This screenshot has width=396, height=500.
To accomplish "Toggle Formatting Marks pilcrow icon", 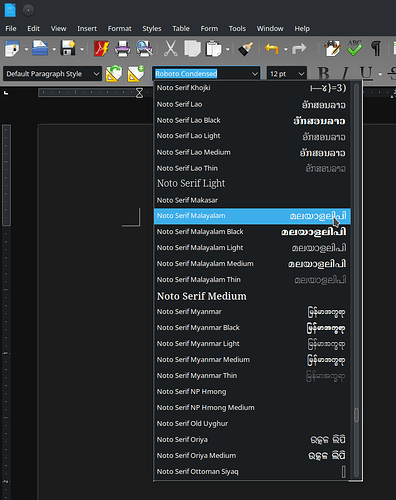I will (376, 49).
